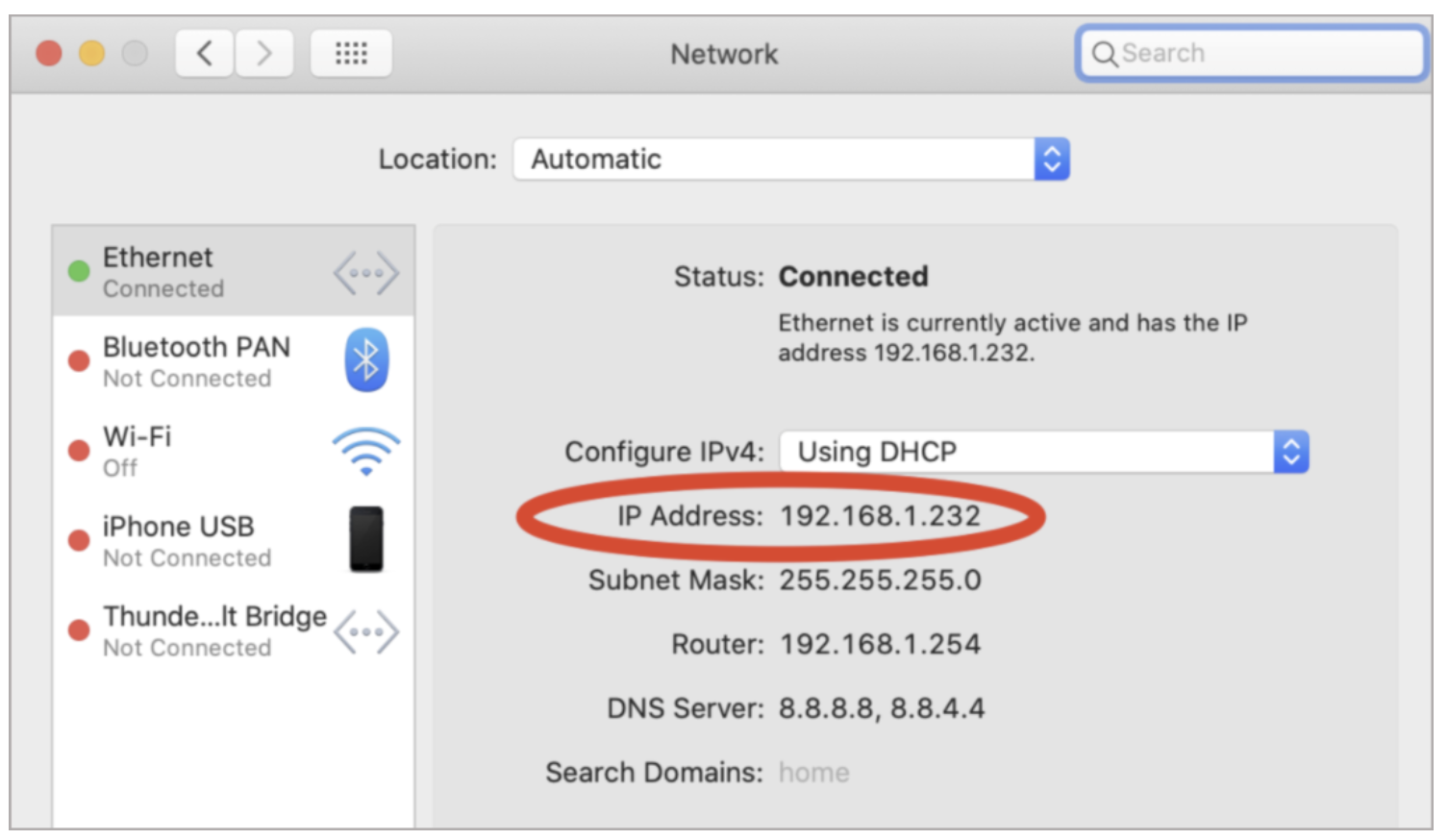Click the Ethernet connection arrows icon
1448x840 pixels.
pos(365,273)
